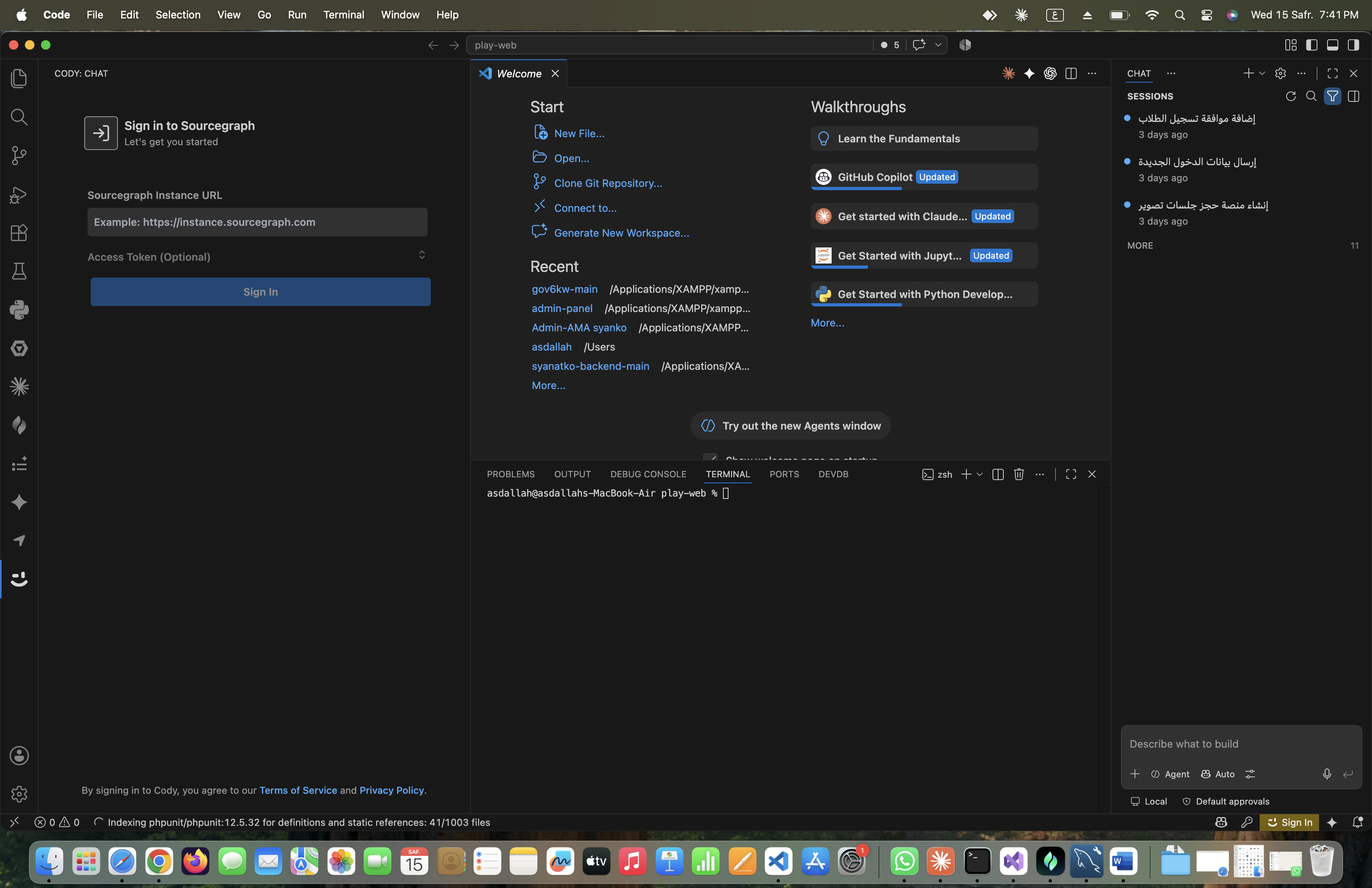This screenshot has height=888, width=1372.
Task: Toggle the bottom panel layout button
Action: pos(1332,45)
